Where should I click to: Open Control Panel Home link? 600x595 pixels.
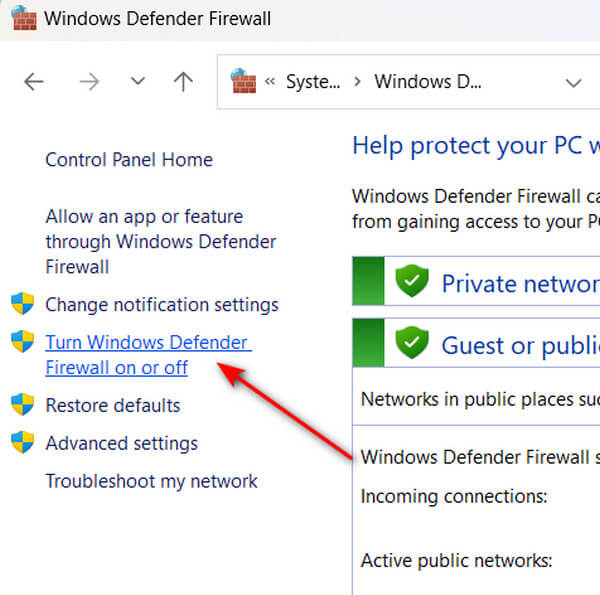(129, 160)
